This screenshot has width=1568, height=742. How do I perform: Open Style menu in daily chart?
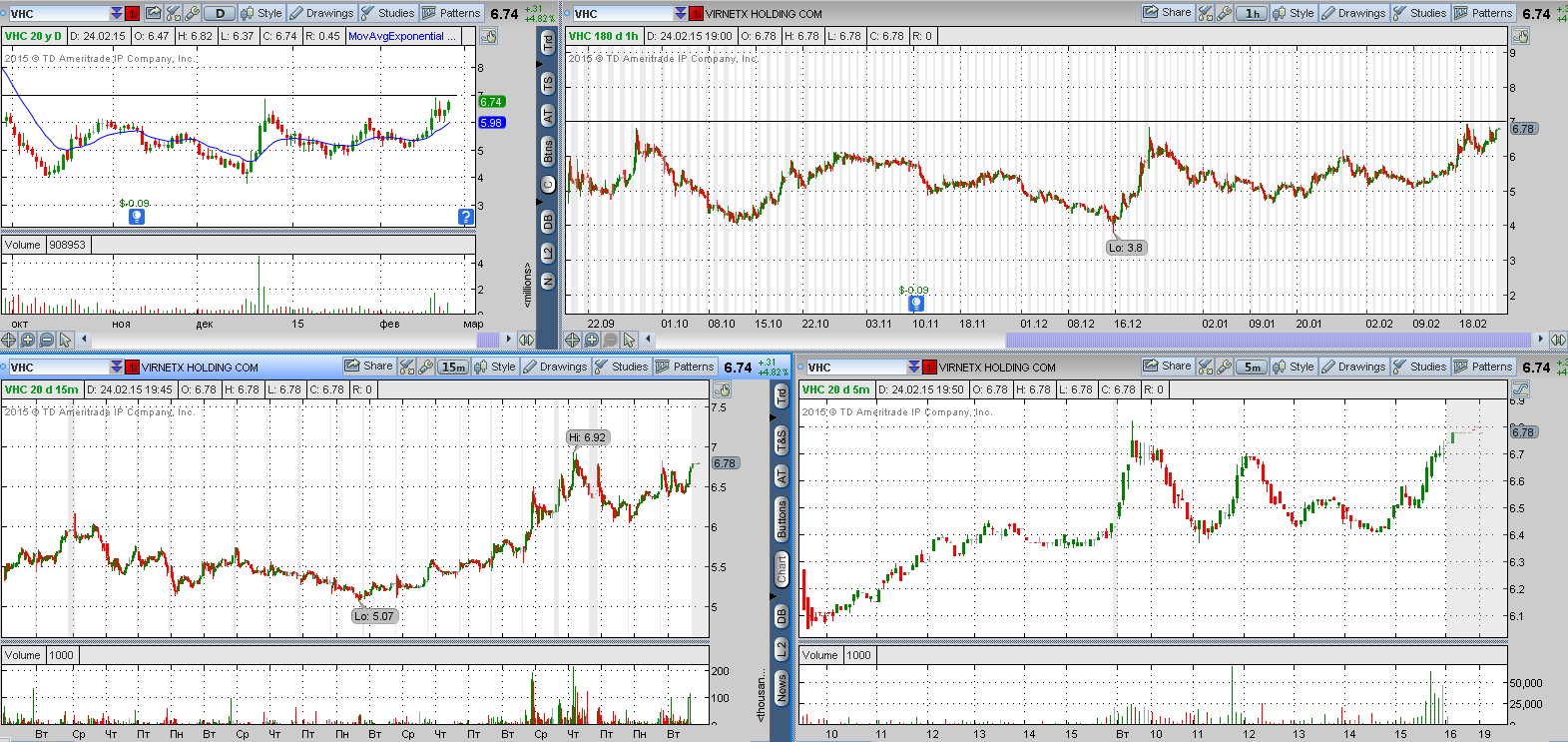[261, 13]
